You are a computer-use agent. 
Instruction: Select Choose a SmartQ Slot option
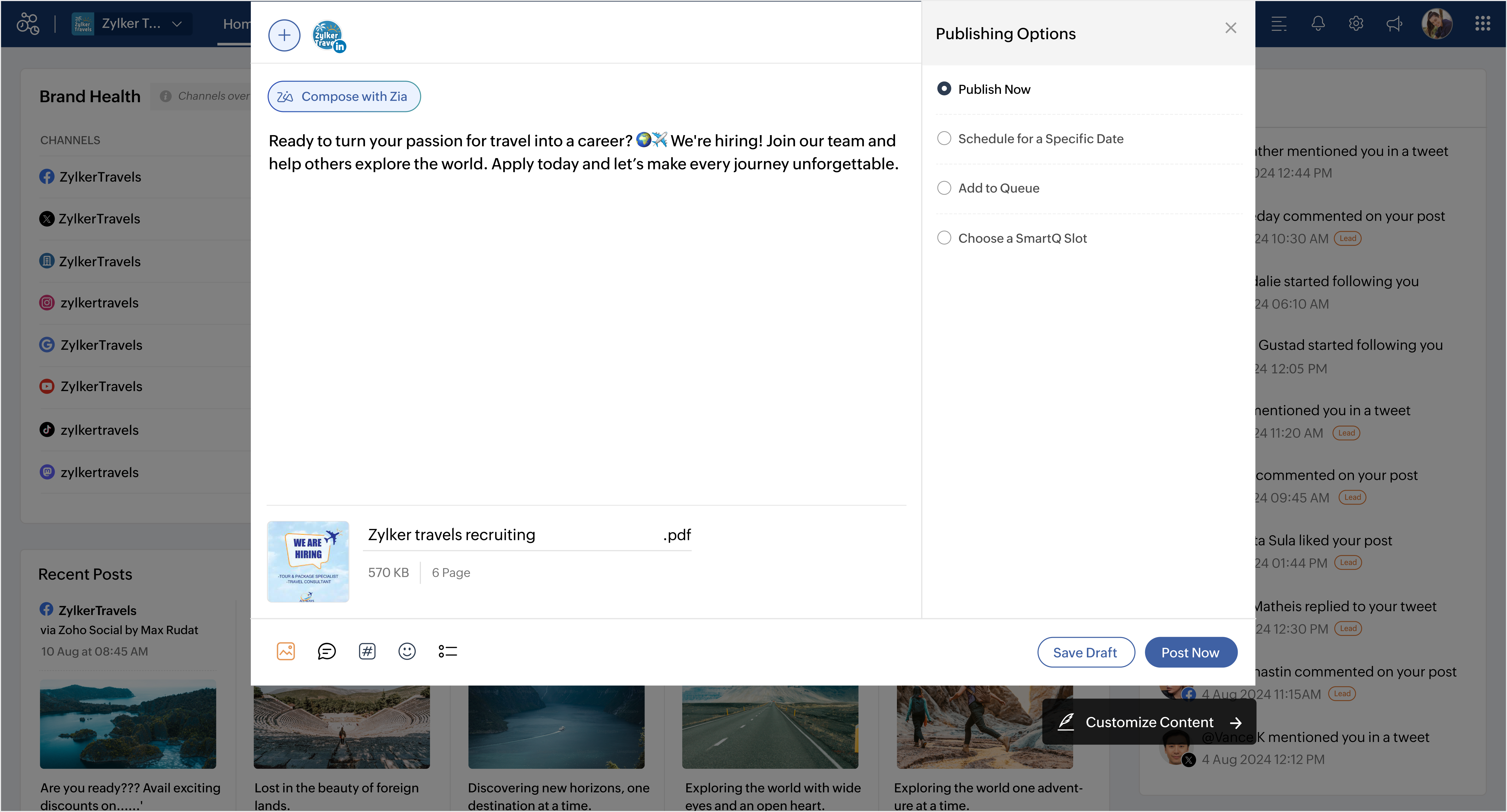click(944, 238)
